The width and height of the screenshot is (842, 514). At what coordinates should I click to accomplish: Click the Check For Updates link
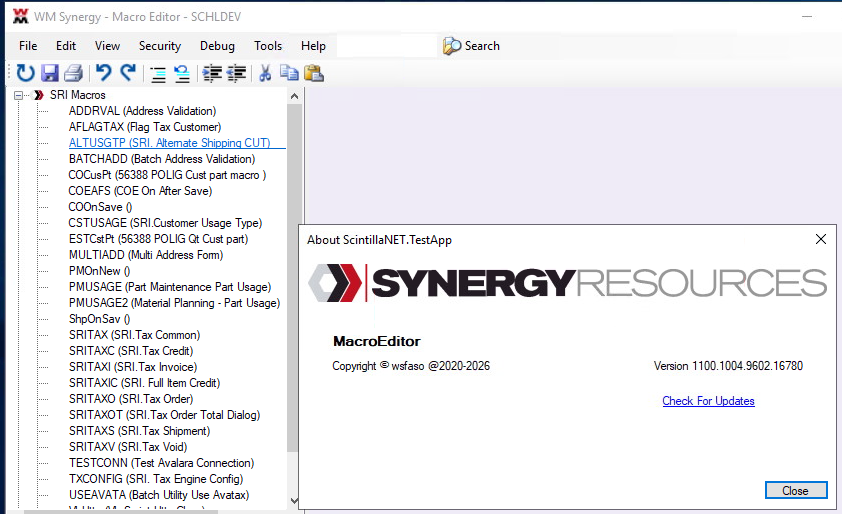(708, 401)
